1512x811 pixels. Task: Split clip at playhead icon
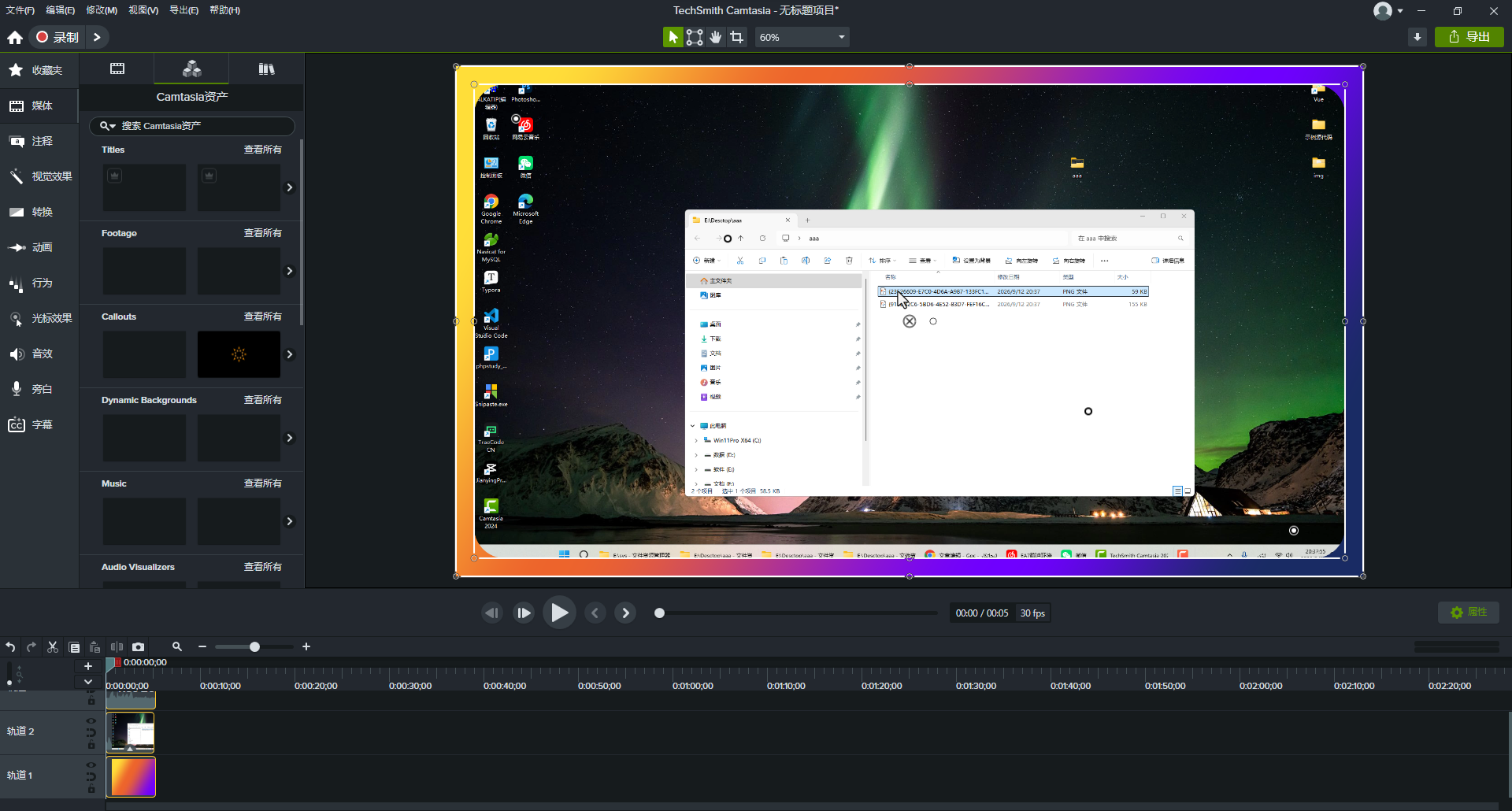pyautogui.click(x=117, y=647)
